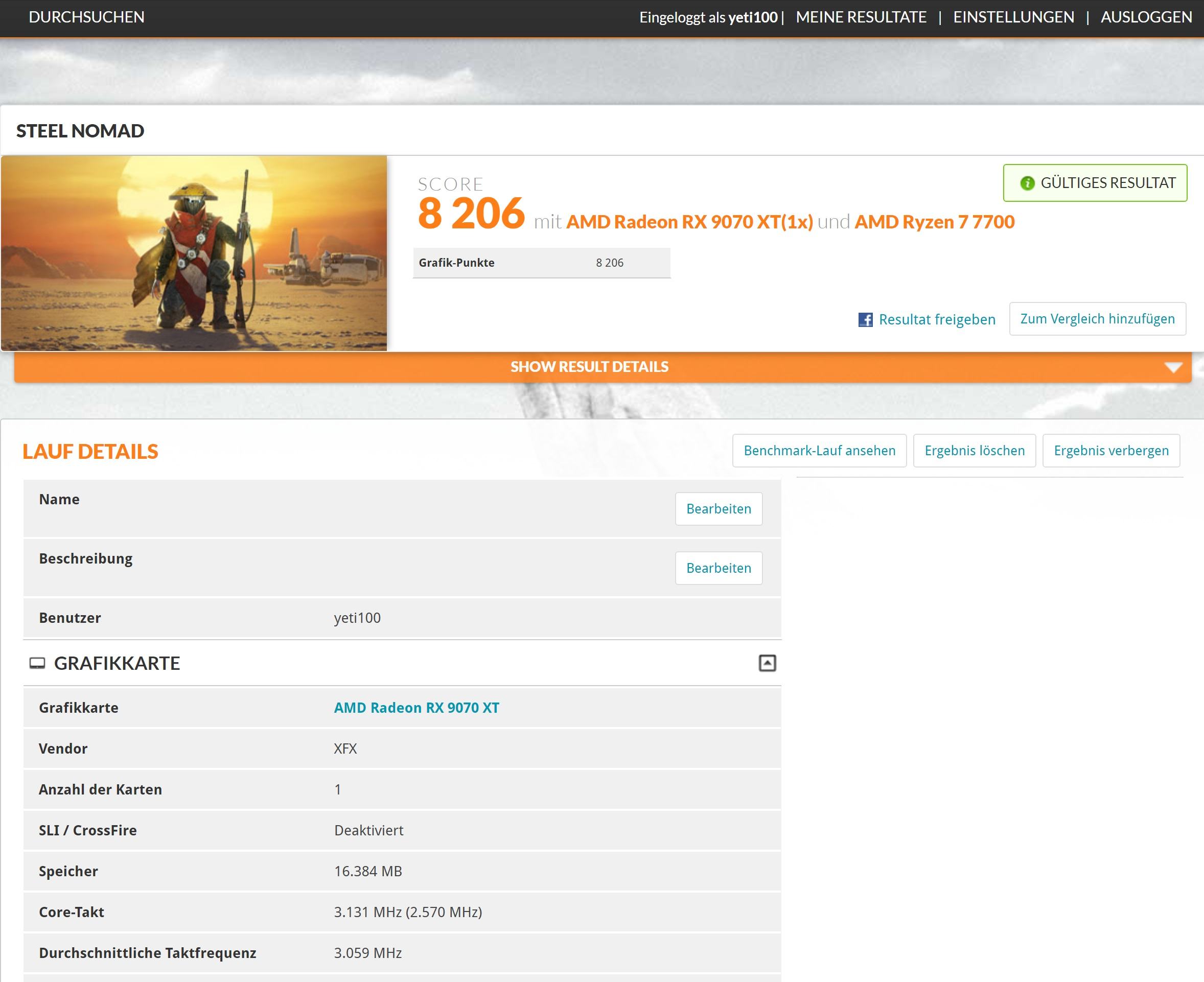Collapse the GRAFIKKARTE section with arrow box
This screenshot has height=982, width=1204.
click(x=767, y=663)
